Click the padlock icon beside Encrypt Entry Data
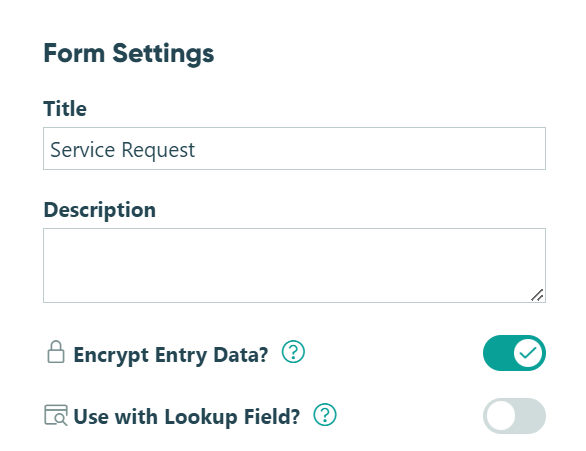The height and width of the screenshot is (451, 586). click(x=56, y=352)
